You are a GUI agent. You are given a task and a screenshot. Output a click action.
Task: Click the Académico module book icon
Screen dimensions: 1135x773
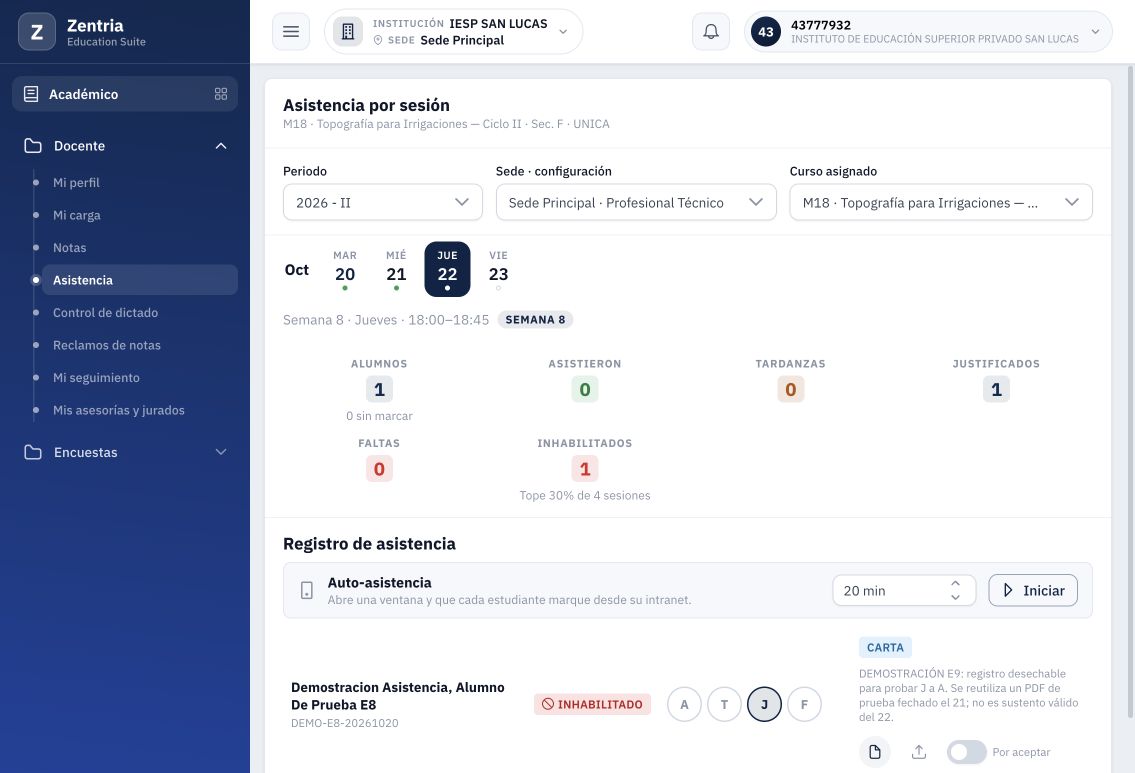click(31, 94)
